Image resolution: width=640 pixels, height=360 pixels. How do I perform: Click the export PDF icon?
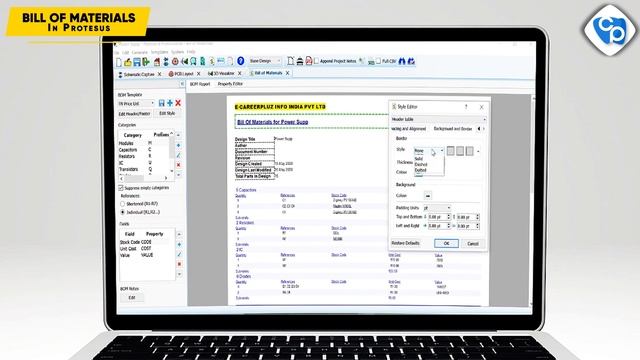coord(309,61)
